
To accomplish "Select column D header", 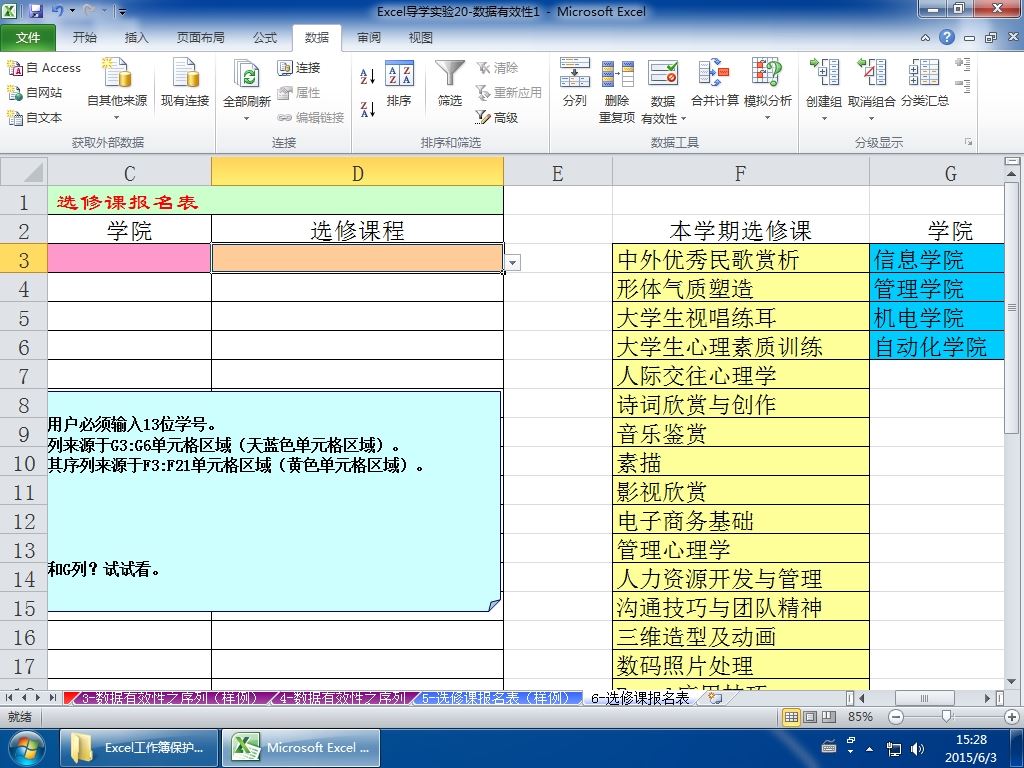I will (357, 173).
